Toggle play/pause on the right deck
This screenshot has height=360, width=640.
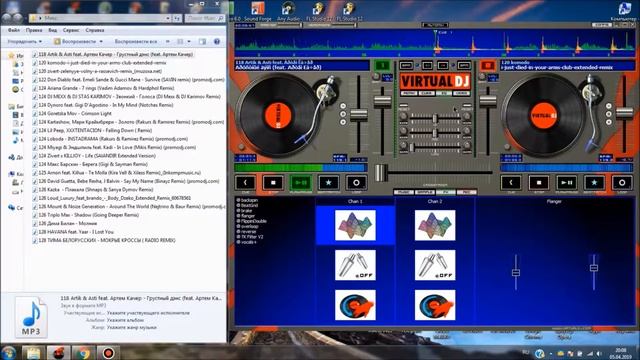pyautogui.click(x=567, y=183)
